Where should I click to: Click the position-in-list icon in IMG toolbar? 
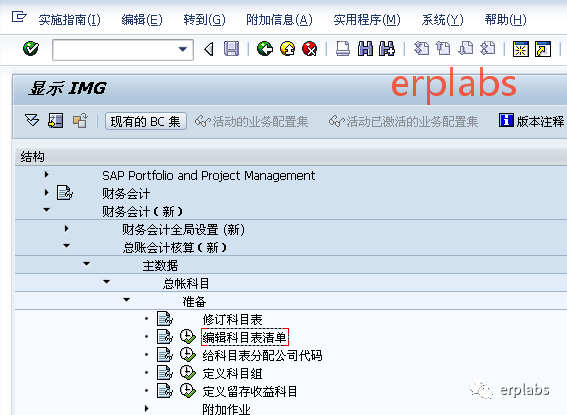coord(56,120)
